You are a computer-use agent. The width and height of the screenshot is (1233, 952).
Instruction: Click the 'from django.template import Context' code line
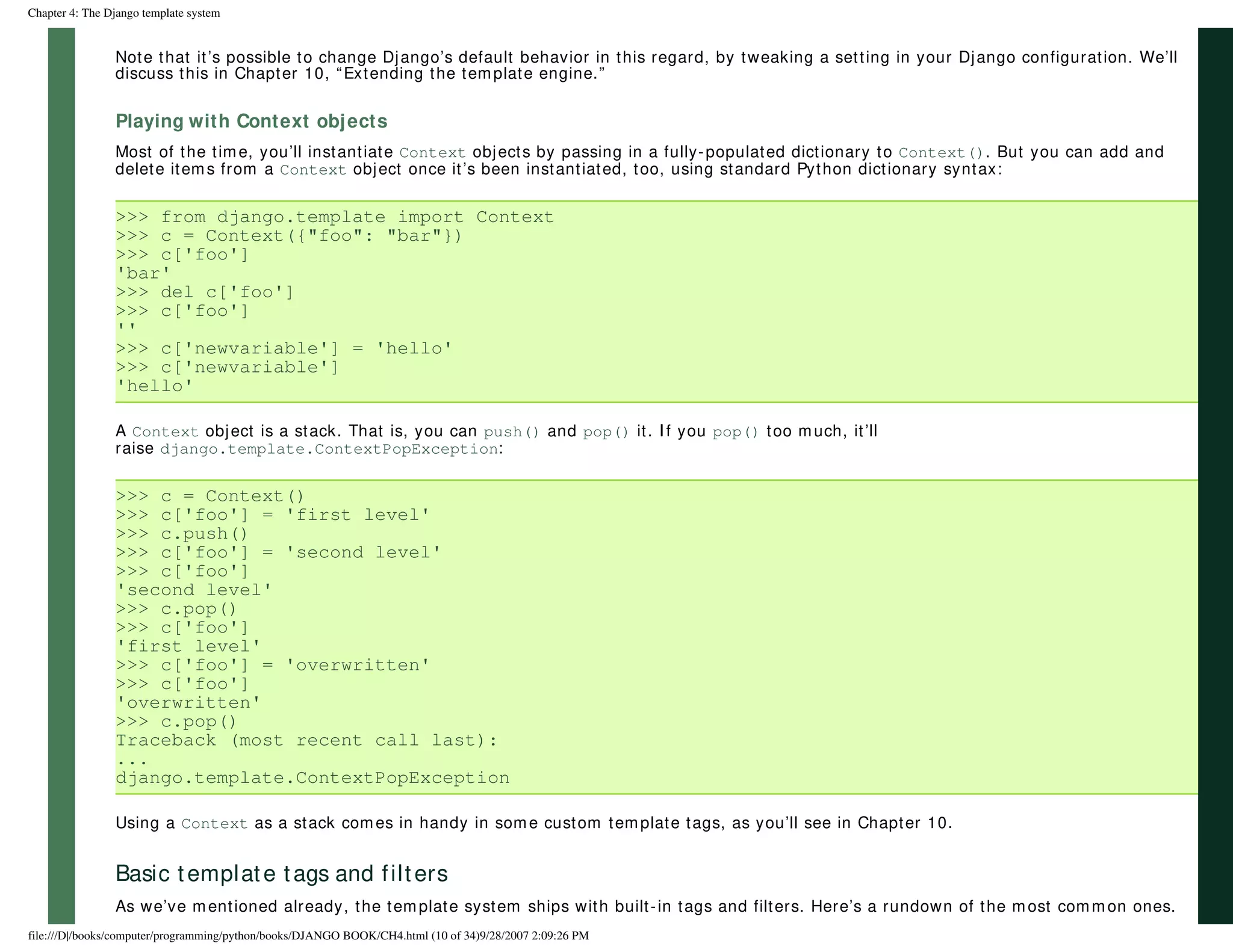click(x=335, y=217)
